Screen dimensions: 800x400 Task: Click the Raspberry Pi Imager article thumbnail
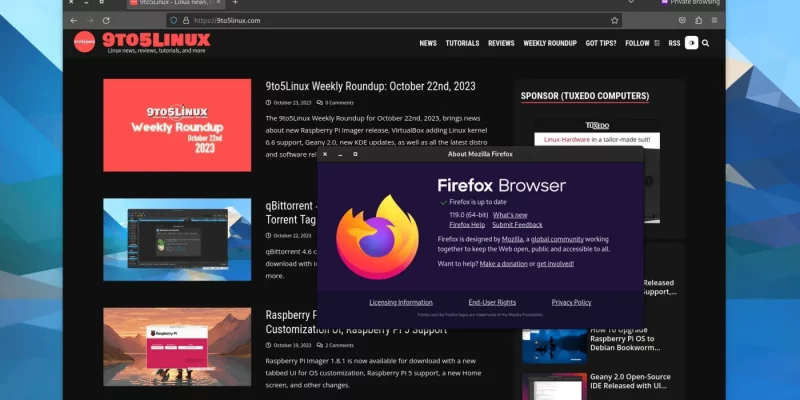(x=177, y=346)
